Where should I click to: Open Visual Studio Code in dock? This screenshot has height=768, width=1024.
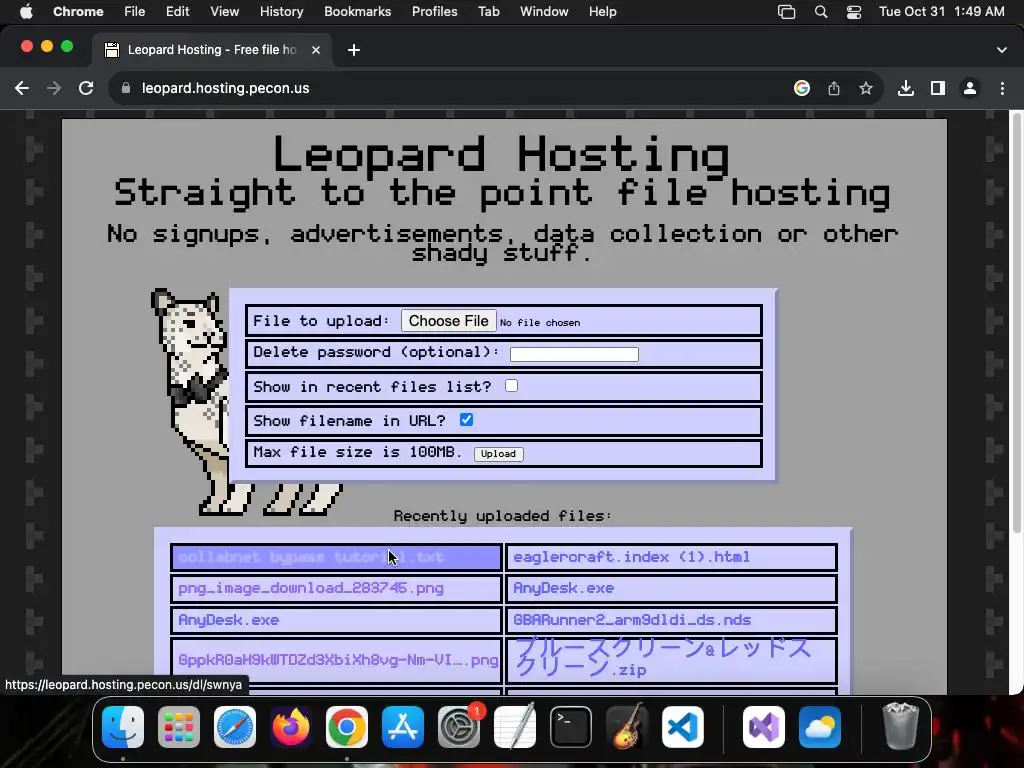[683, 727]
